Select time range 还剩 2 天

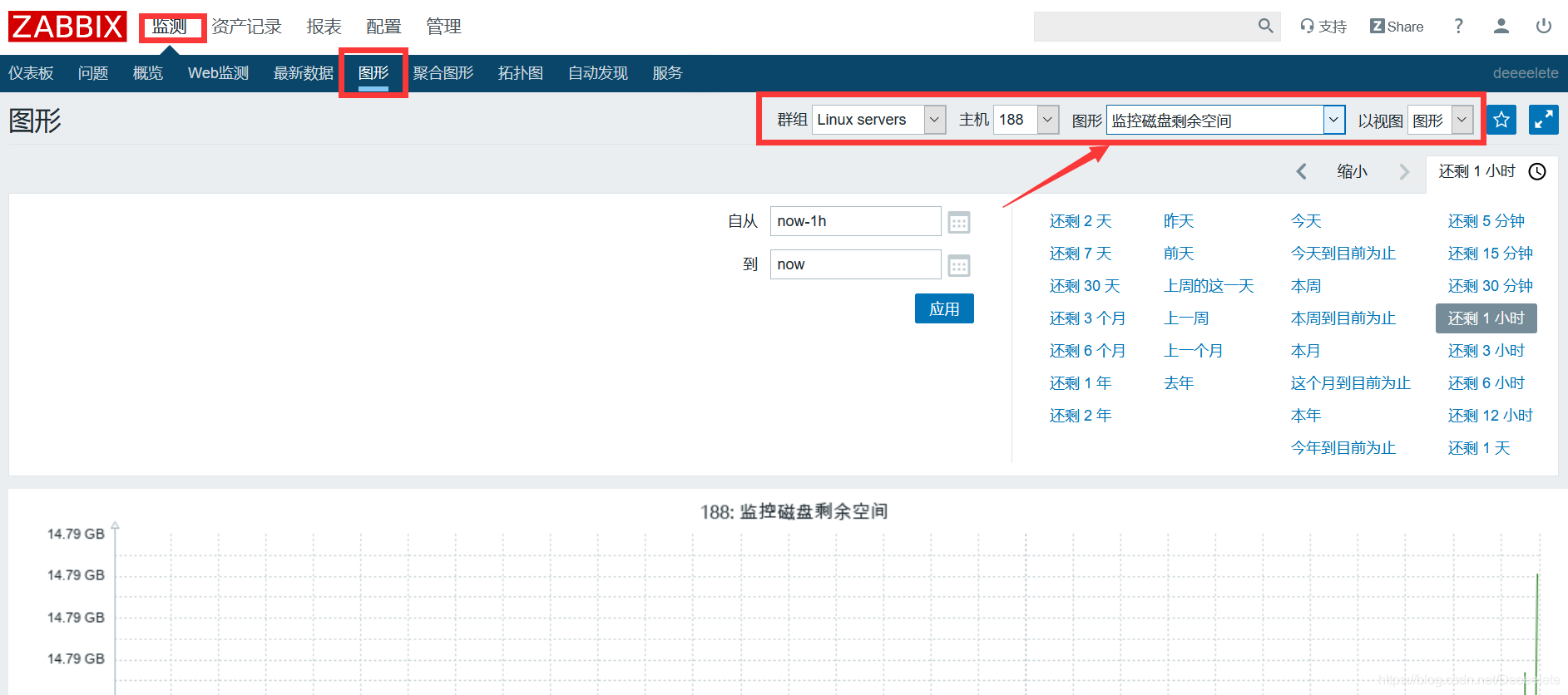click(1081, 221)
